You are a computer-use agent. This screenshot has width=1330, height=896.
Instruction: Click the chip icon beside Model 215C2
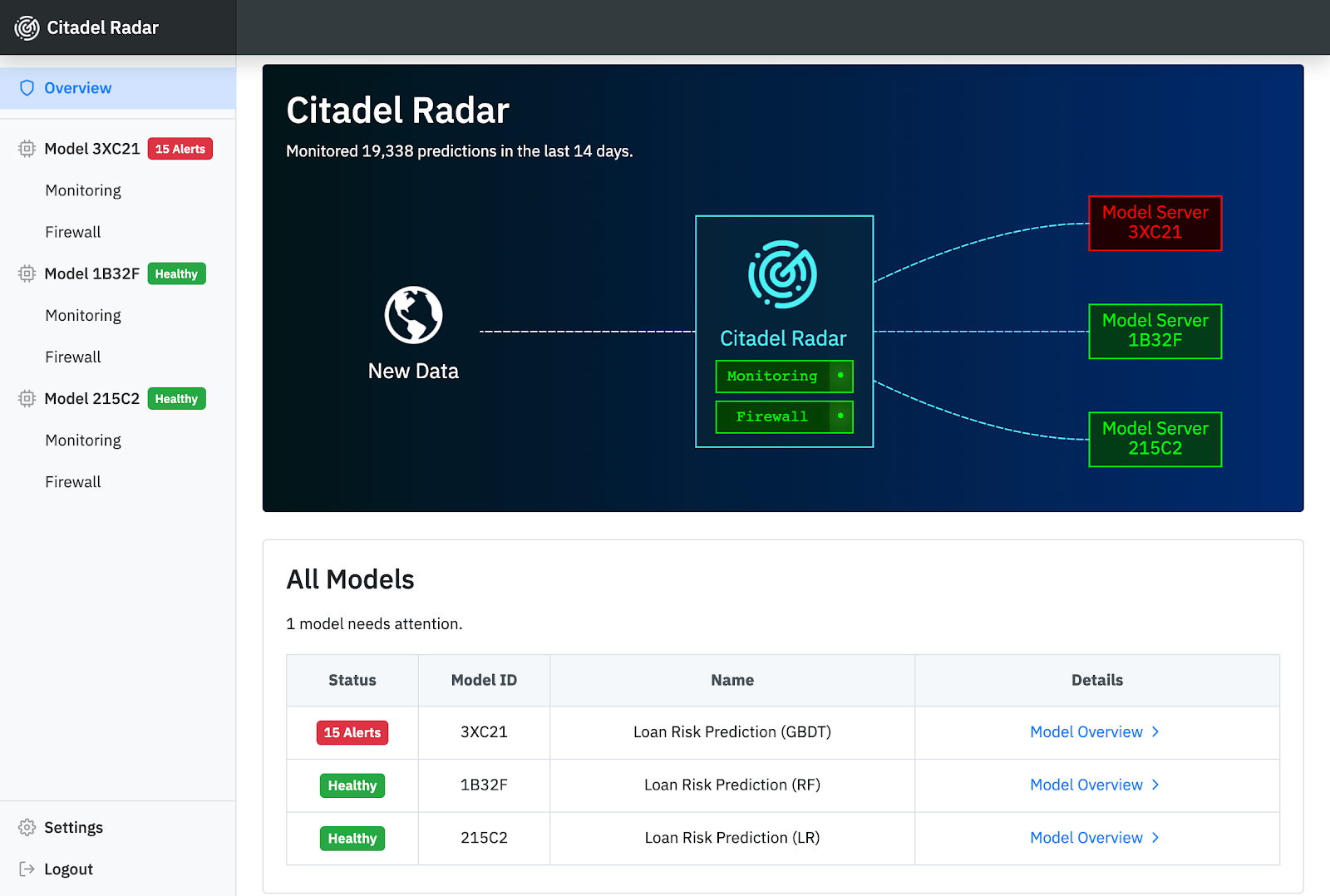tap(27, 399)
